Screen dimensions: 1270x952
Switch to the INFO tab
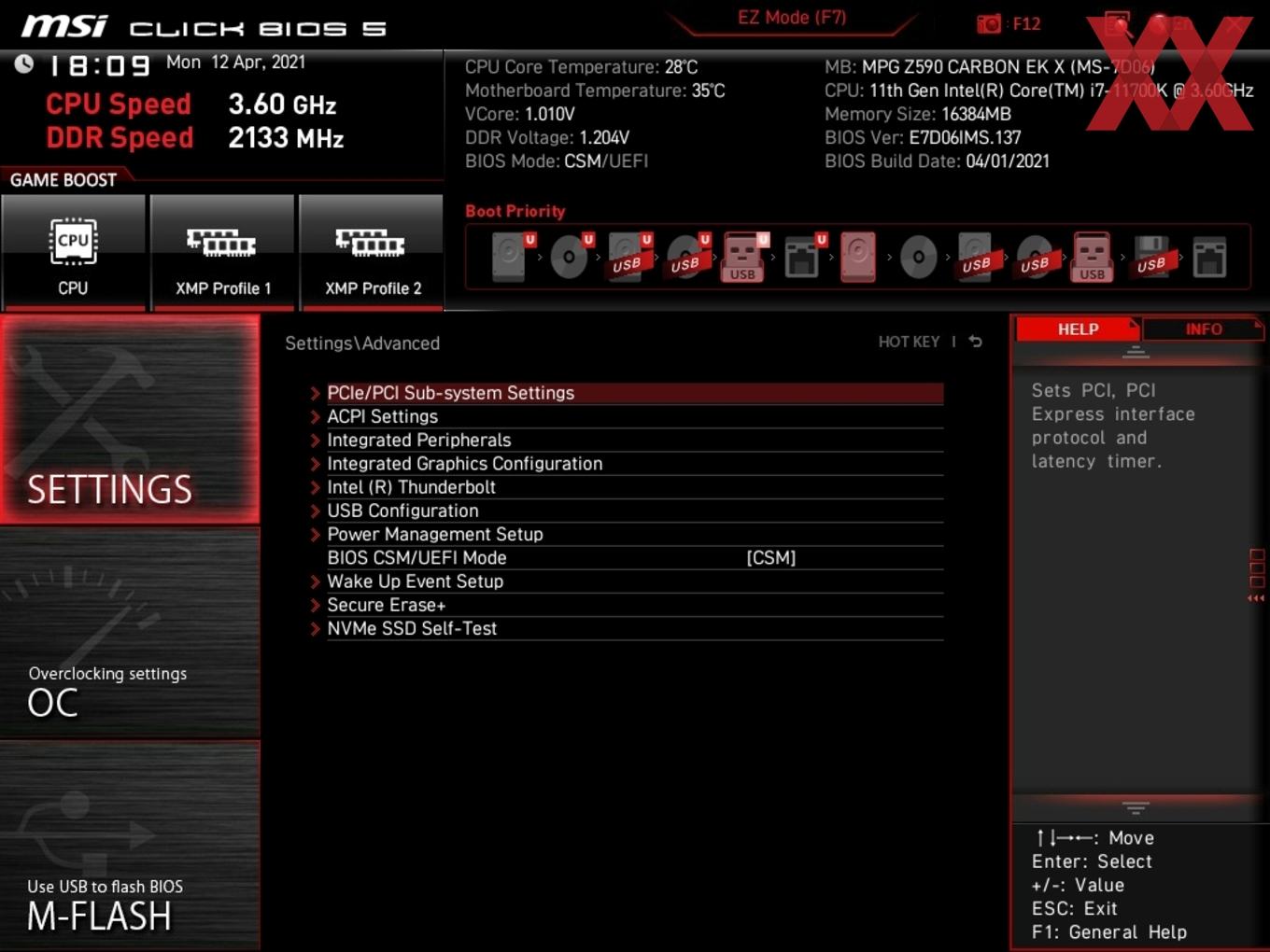pyautogui.click(x=1204, y=329)
